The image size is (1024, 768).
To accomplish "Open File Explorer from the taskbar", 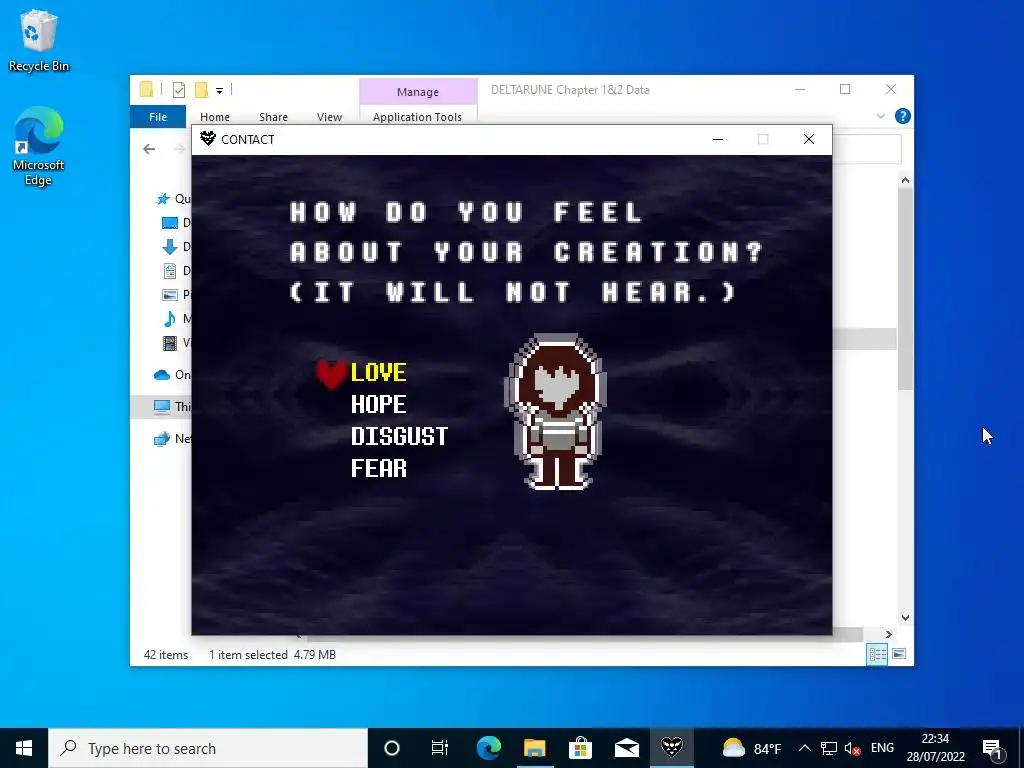I will 534,748.
